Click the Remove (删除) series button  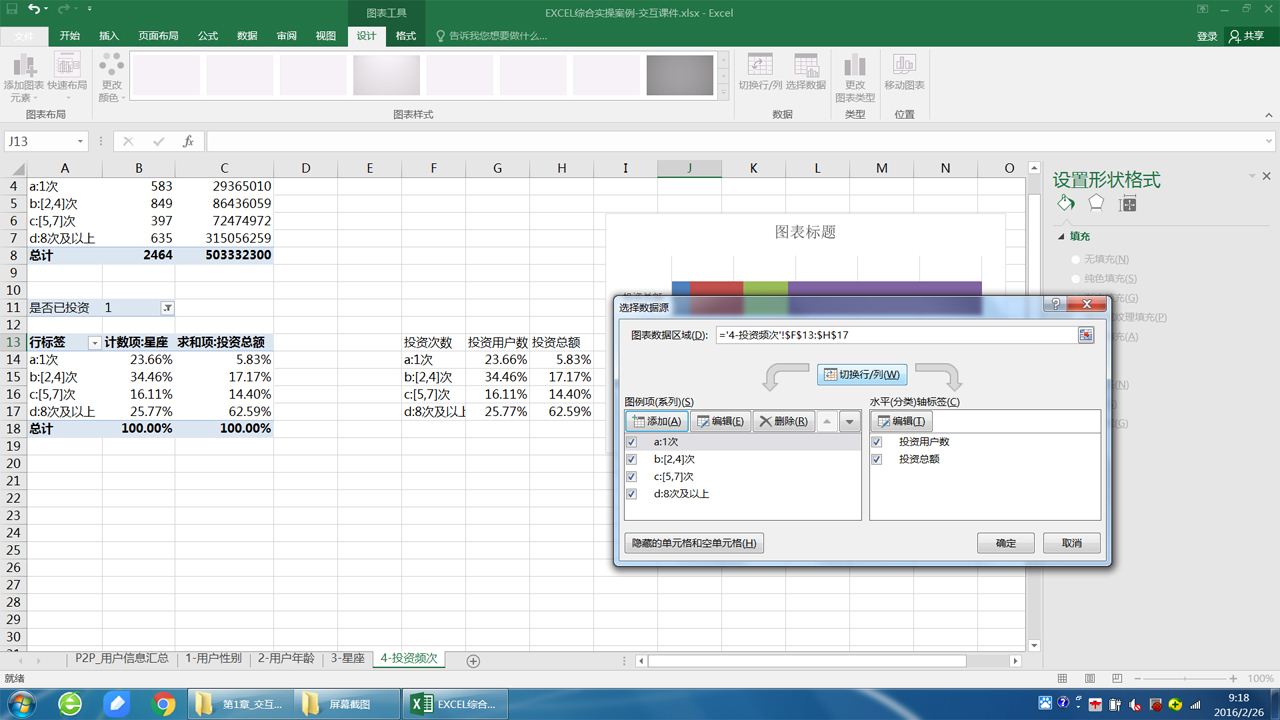pos(783,422)
